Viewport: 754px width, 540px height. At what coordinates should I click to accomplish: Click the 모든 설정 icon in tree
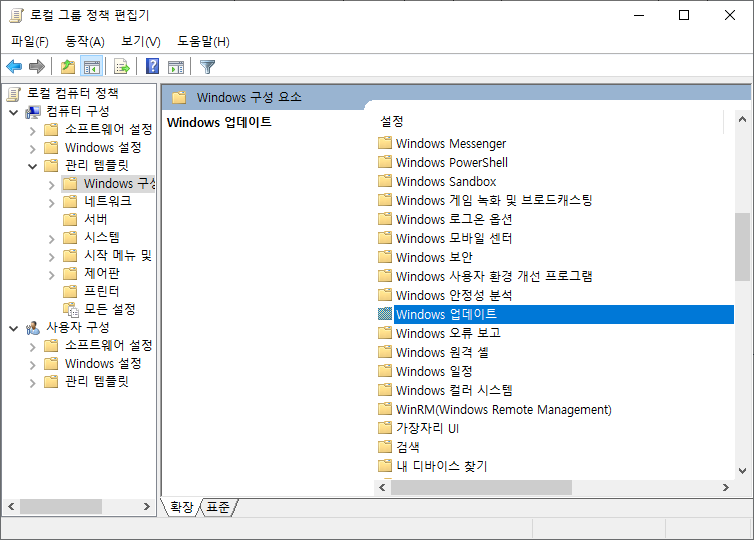71,310
